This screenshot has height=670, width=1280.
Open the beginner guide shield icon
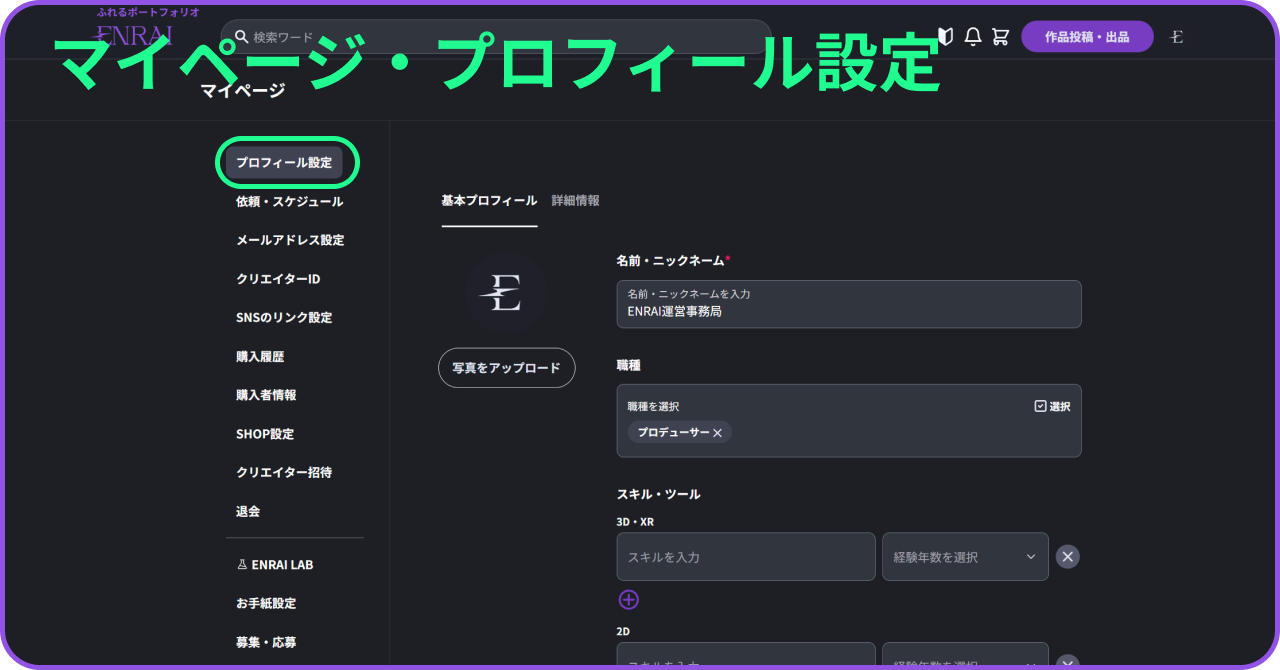click(x=945, y=37)
